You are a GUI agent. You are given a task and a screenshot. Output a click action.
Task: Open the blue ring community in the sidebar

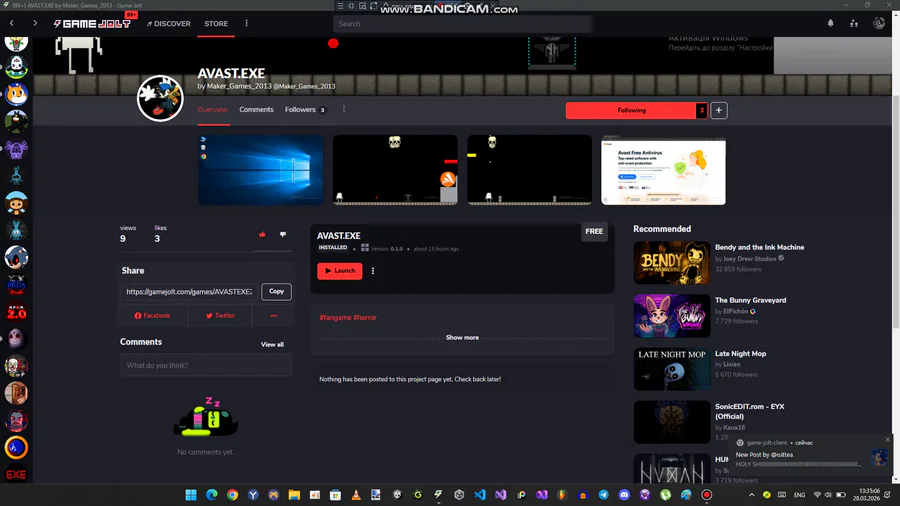click(x=16, y=447)
